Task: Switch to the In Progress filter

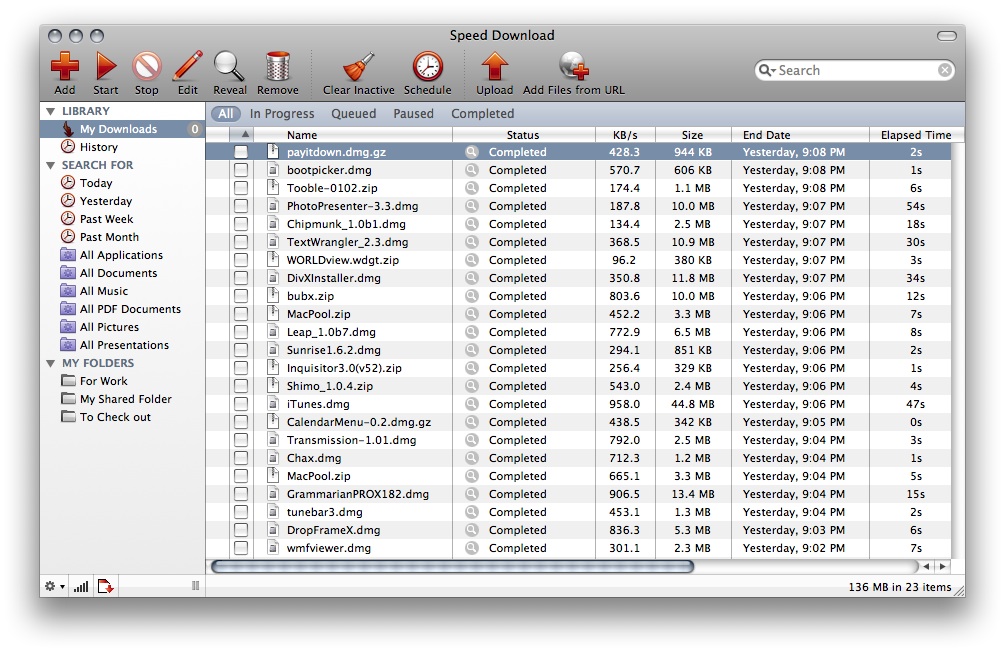Action: pos(282,113)
